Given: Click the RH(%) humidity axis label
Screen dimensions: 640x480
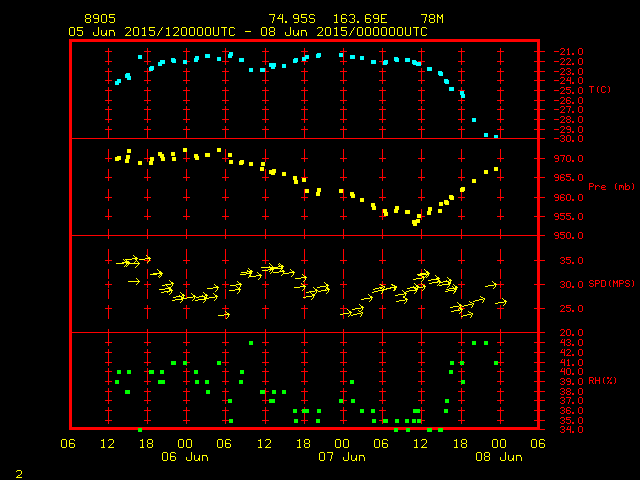Looking at the screenshot, I should (x=602, y=381).
